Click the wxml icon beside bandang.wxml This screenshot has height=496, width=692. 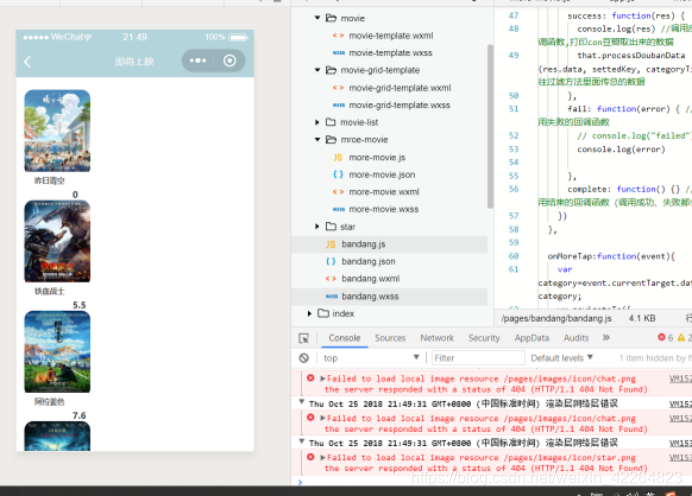pyautogui.click(x=331, y=278)
